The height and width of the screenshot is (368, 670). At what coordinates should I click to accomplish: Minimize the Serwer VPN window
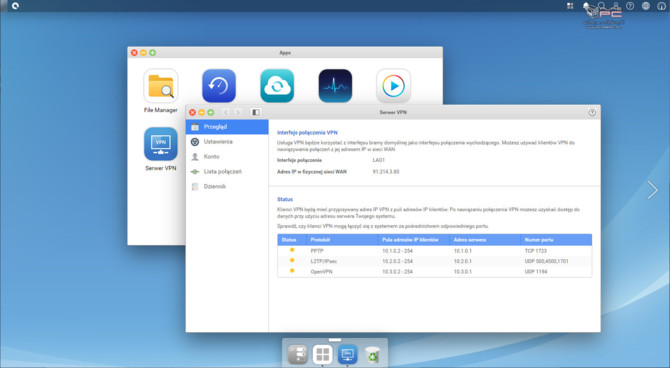201,112
